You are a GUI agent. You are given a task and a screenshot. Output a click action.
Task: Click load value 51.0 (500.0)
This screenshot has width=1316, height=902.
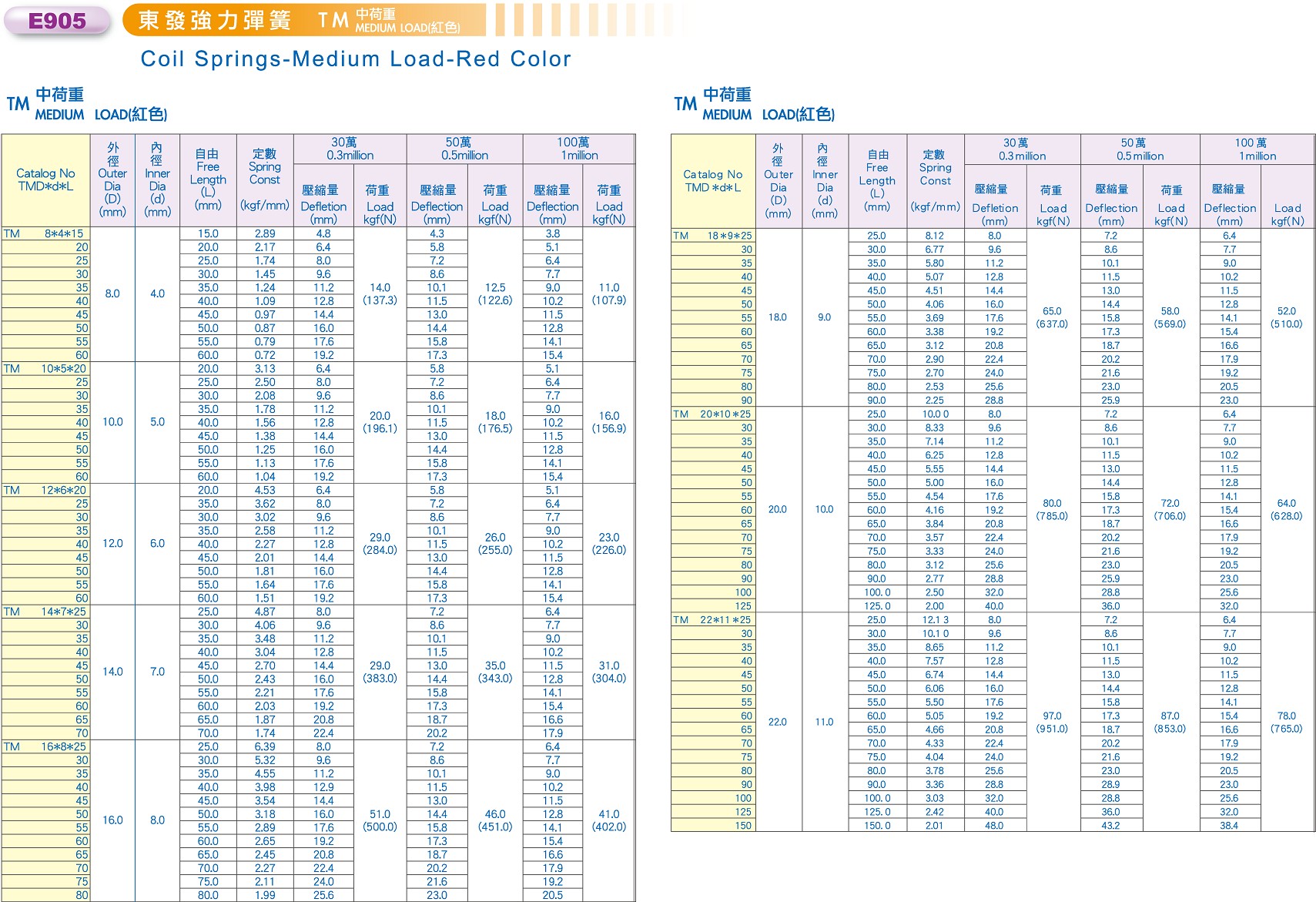click(x=380, y=820)
